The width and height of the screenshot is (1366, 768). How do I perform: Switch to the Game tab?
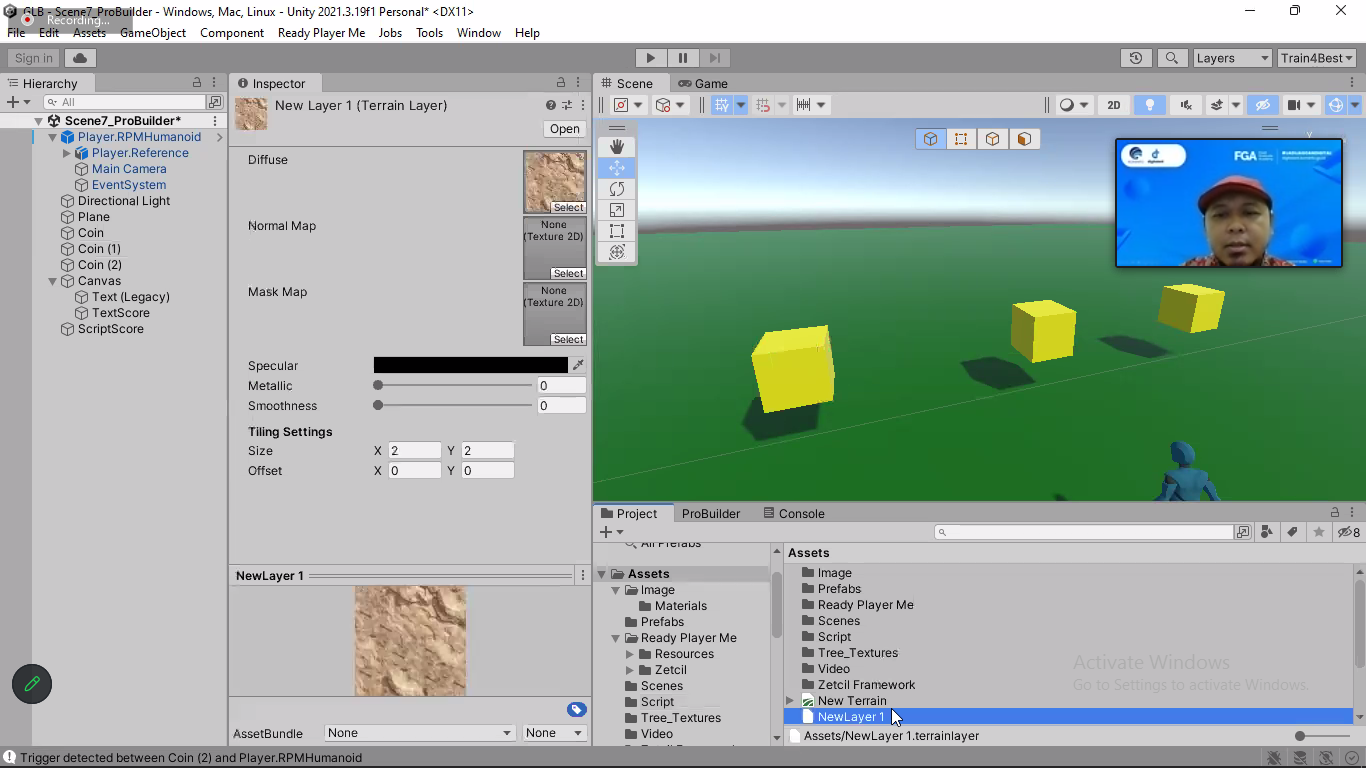703,84
